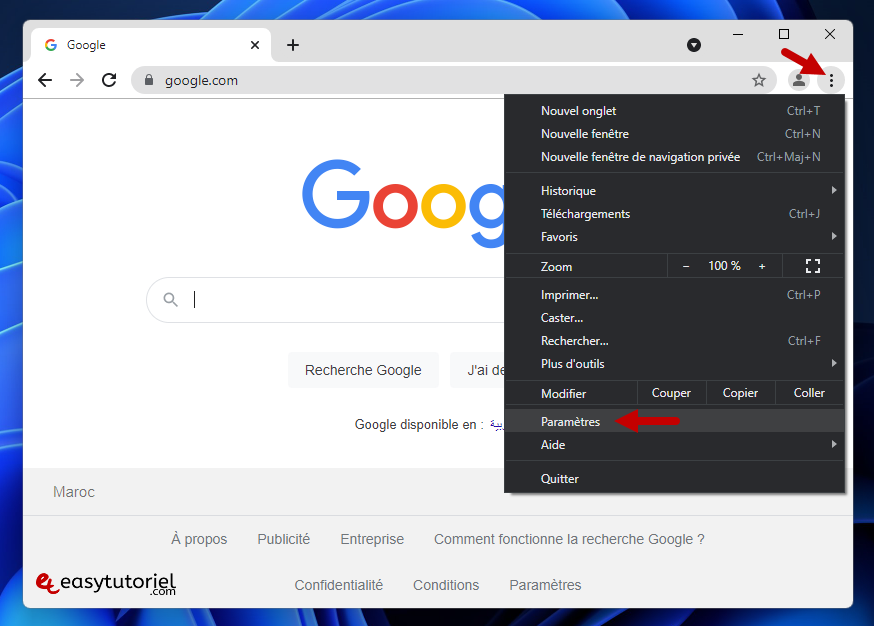Click the padlock site info icon

tap(149, 80)
